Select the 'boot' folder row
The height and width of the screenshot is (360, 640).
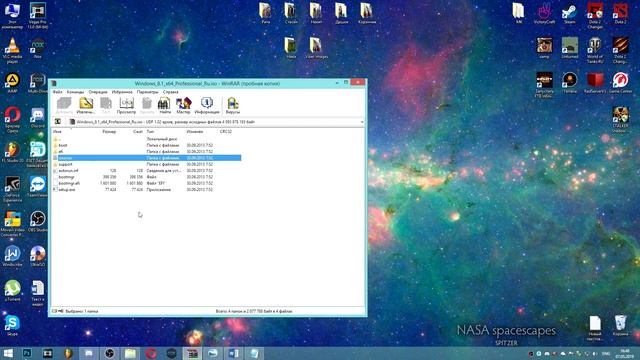[146, 145]
